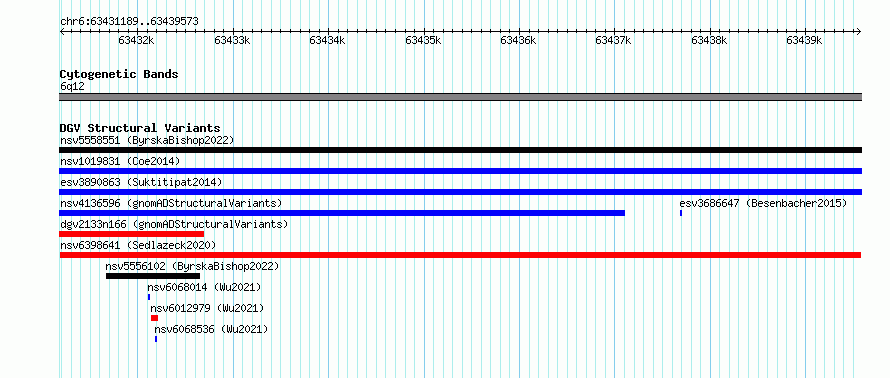Click the small blue nsv6068536 marker
890x378 pixels.
(x=156, y=339)
